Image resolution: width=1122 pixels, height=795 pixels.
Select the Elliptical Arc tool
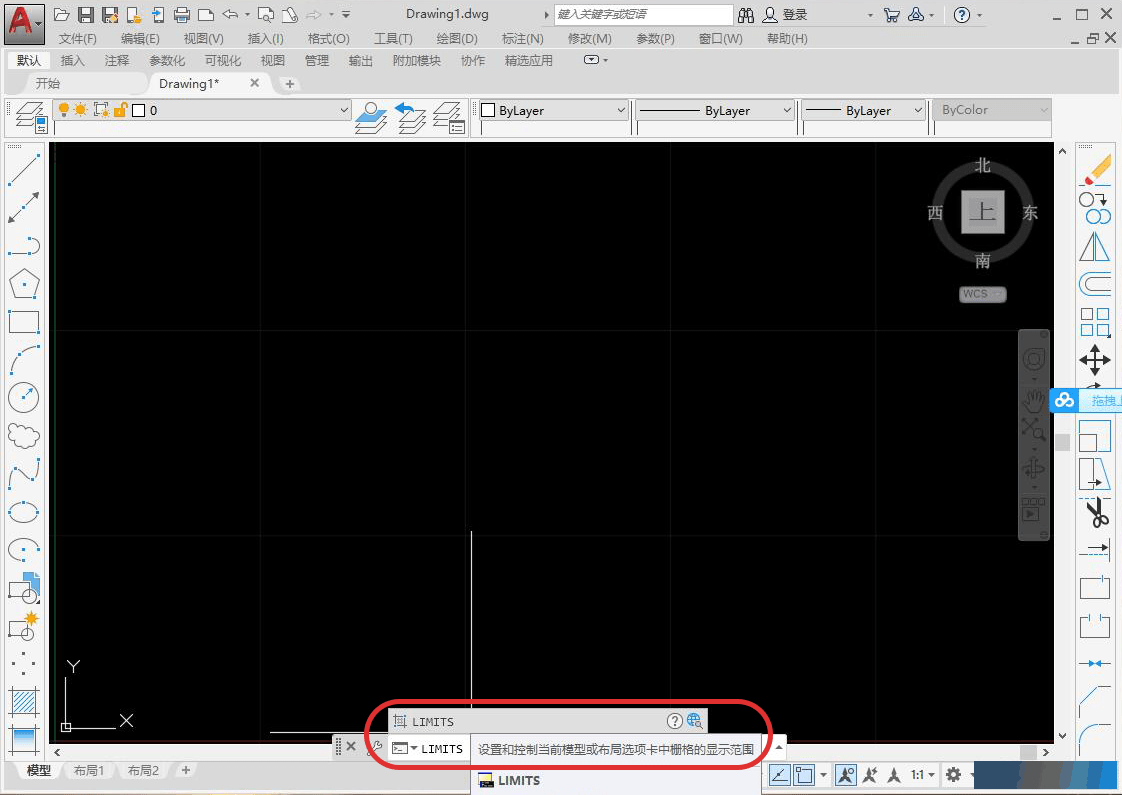24,550
